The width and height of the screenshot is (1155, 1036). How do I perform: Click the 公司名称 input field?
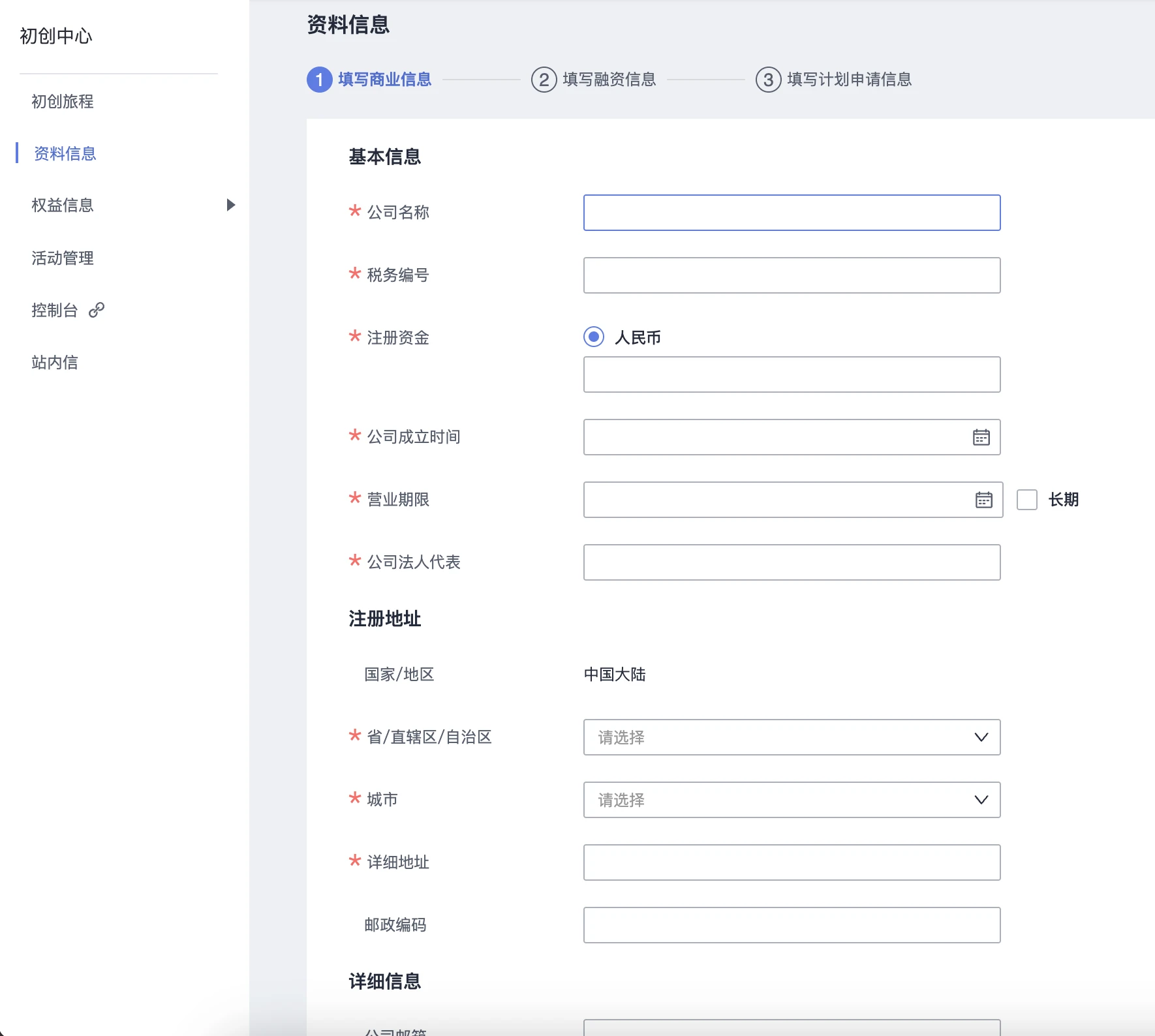(x=792, y=213)
